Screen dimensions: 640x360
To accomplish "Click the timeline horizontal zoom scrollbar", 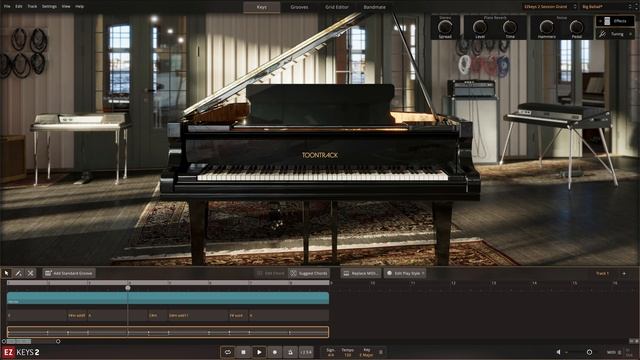I will point(31,341).
